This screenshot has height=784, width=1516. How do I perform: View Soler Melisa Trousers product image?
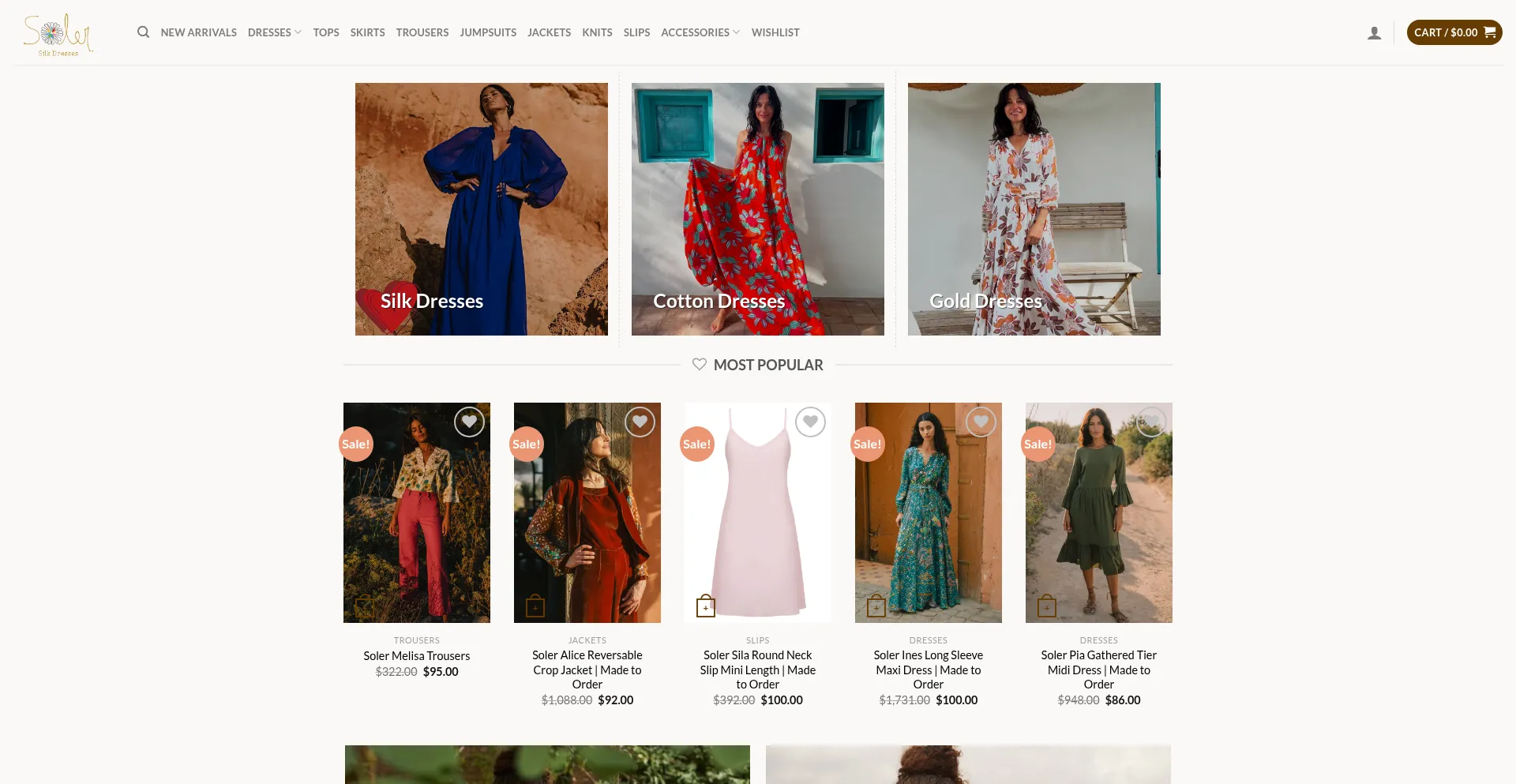pos(417,513)
